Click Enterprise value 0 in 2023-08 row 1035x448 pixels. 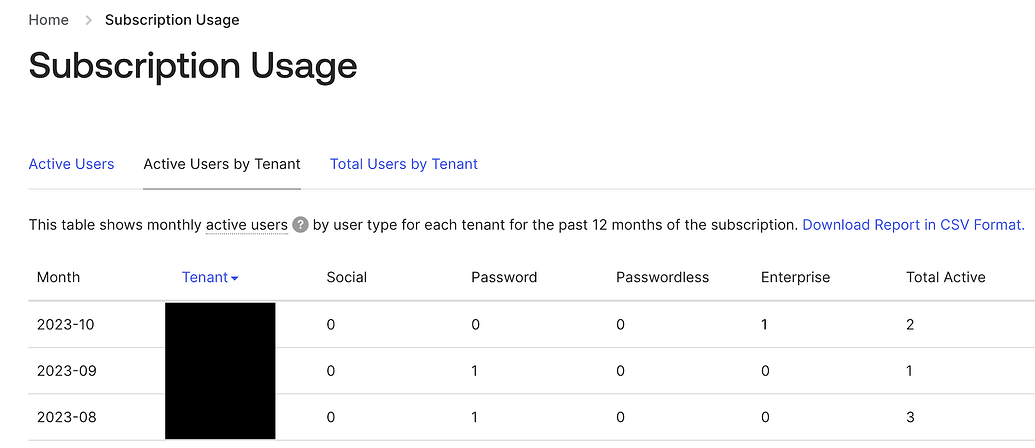765,417
